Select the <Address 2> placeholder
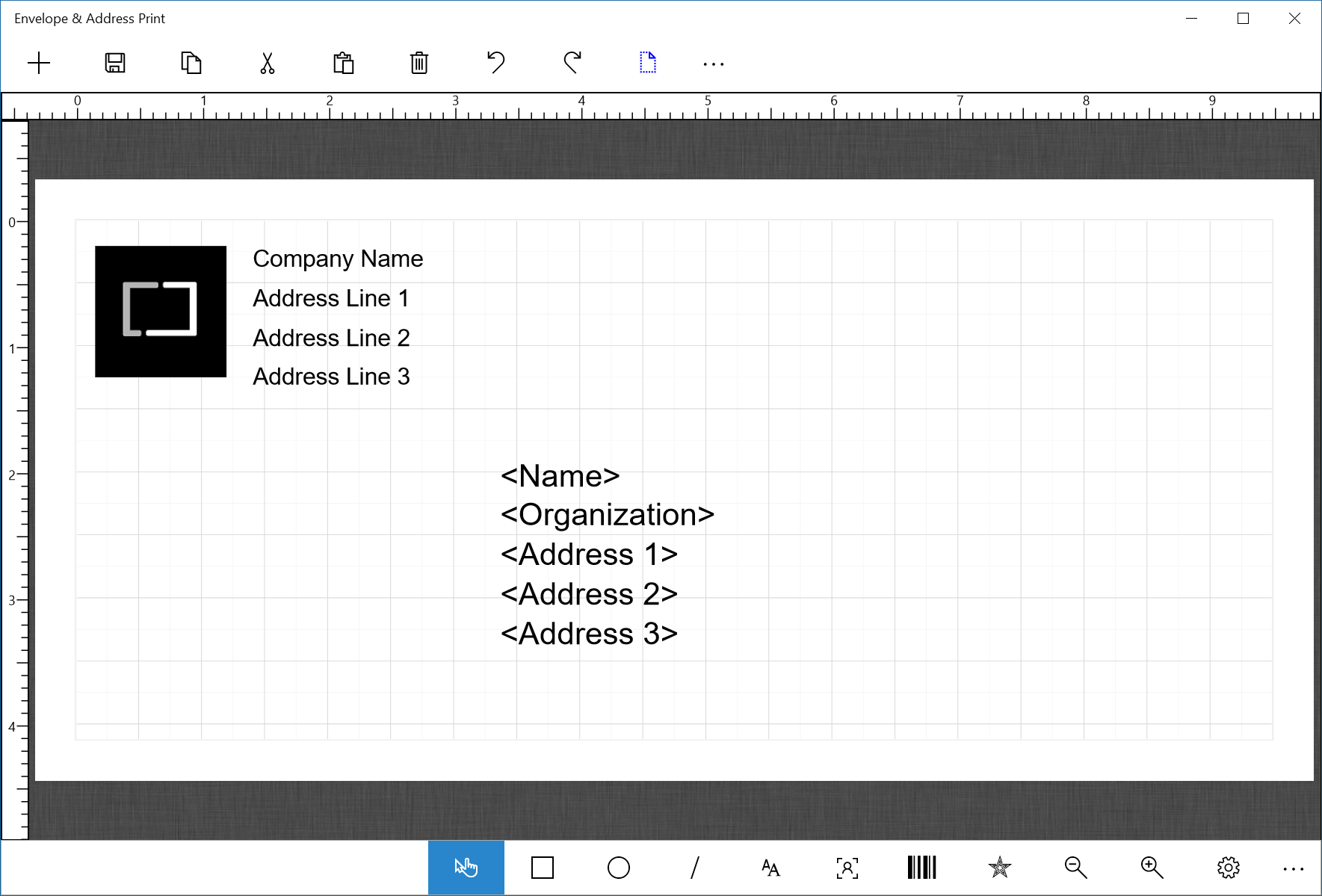The width and height of the screenshot is (1322, 896). [589, 594]
